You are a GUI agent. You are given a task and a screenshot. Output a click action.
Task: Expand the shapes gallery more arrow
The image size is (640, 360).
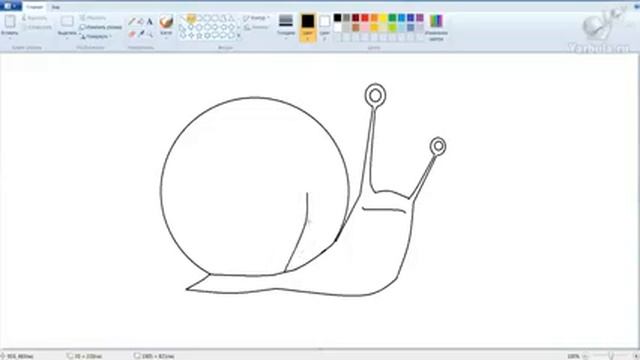(x=239, y=36)
